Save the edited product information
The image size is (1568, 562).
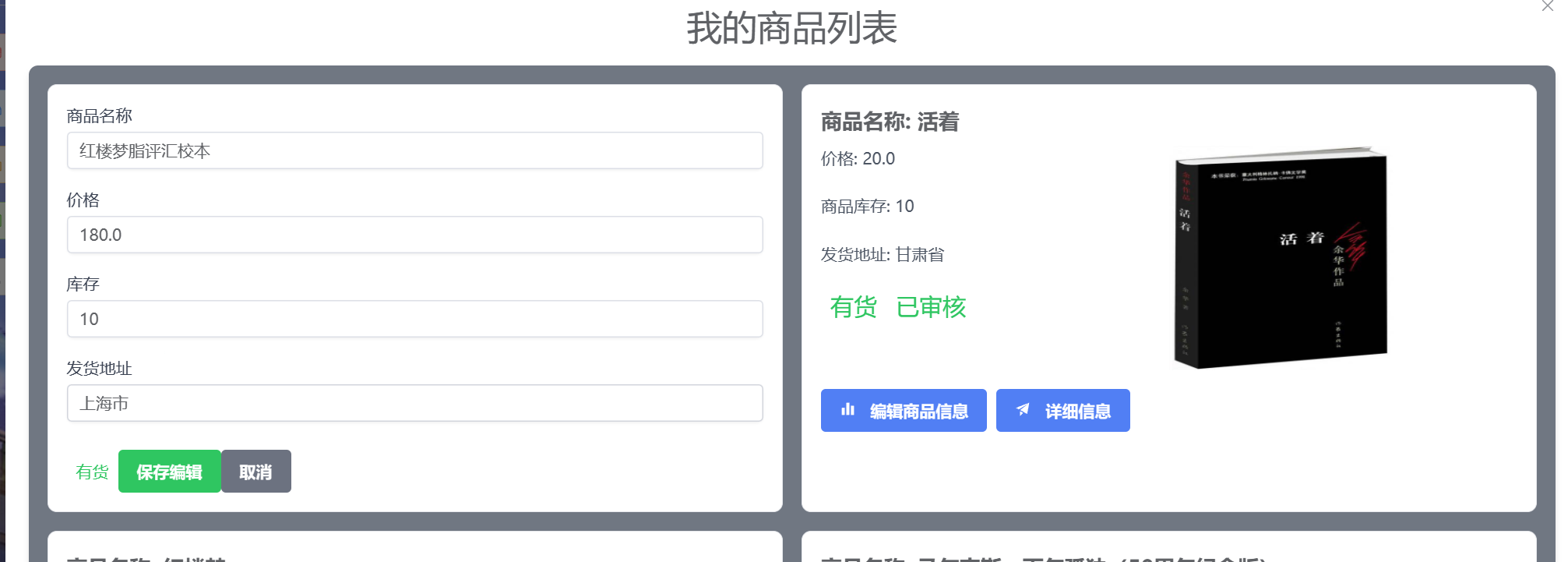tap(169, 472)
